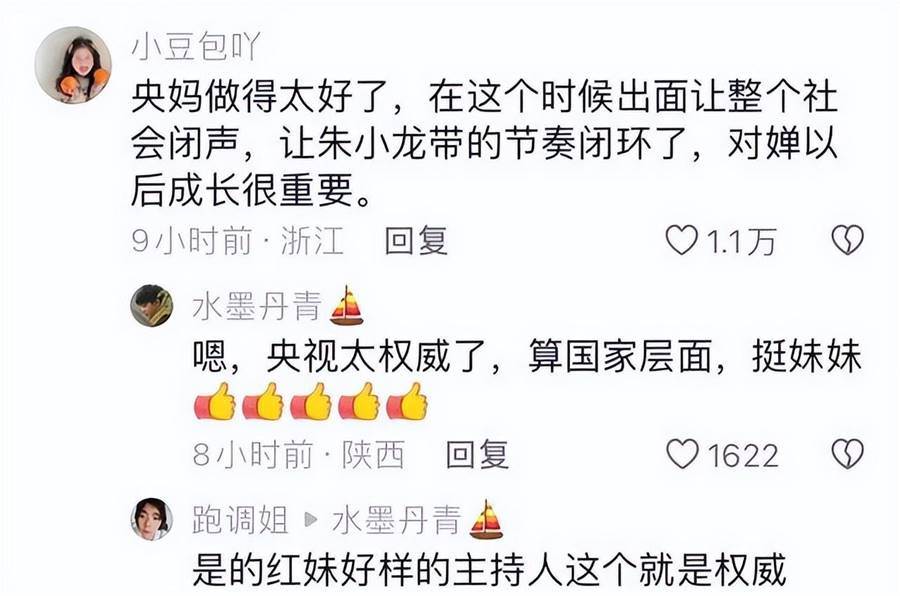Like 水墨丹青's reply with heart icon

[x=682, y=454]
